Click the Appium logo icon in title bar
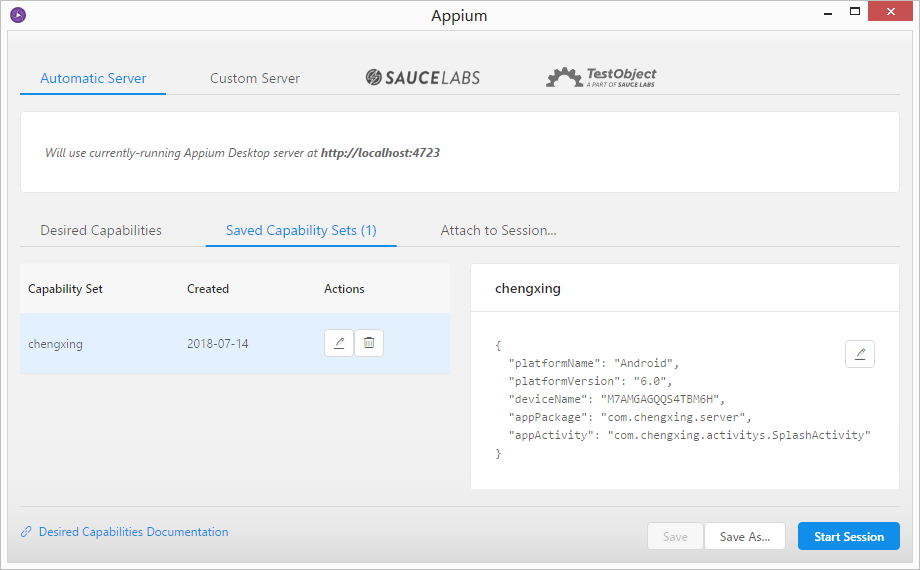Screen dimensions: 920x570 tap(18, 15)
